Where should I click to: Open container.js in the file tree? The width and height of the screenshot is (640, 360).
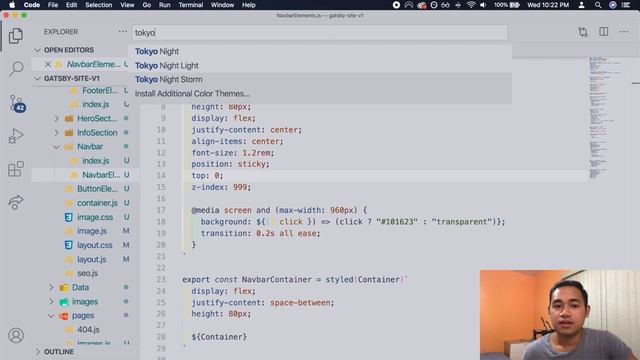(97, 203)
